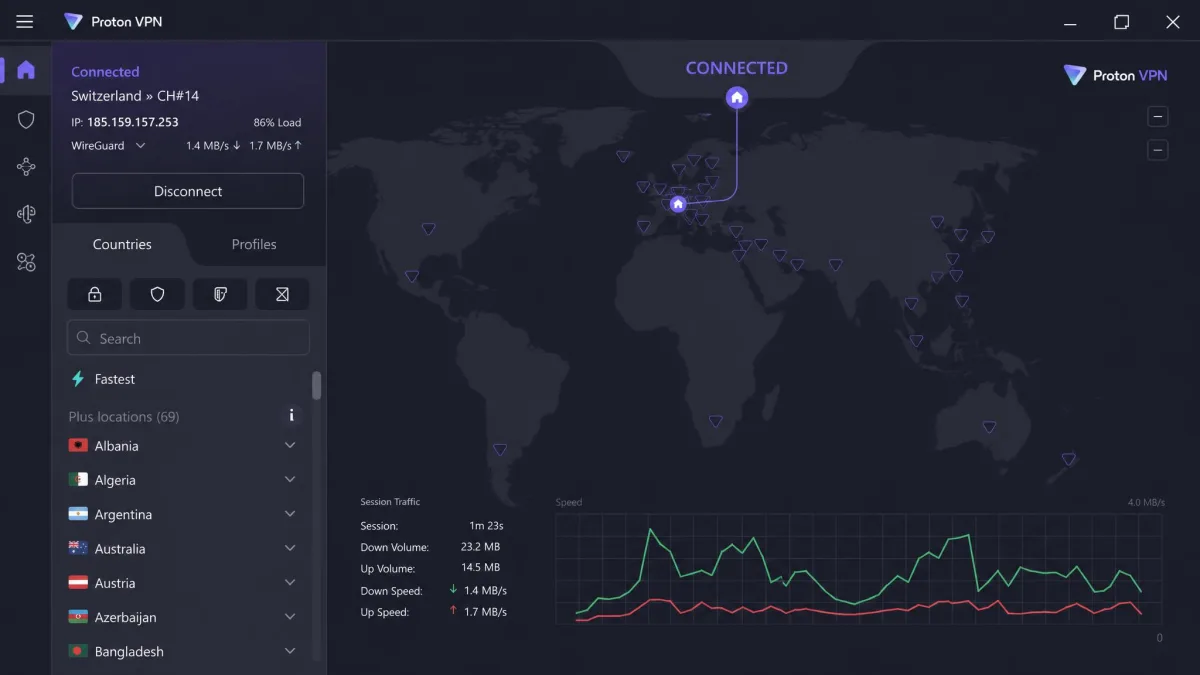Click the Azerbaijan flag icon
The image size is (1200, 675).
click(x=78, y=617)
